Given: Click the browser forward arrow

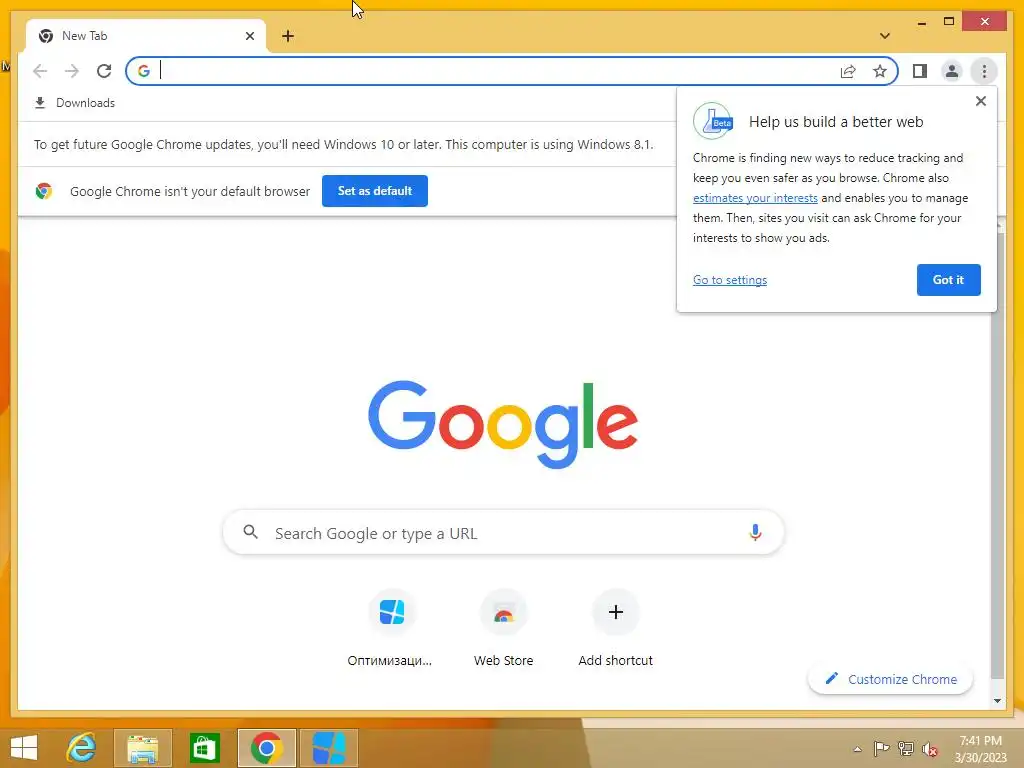Looking at the screenshot, I should pyautogui.click(x=72, y=71).
